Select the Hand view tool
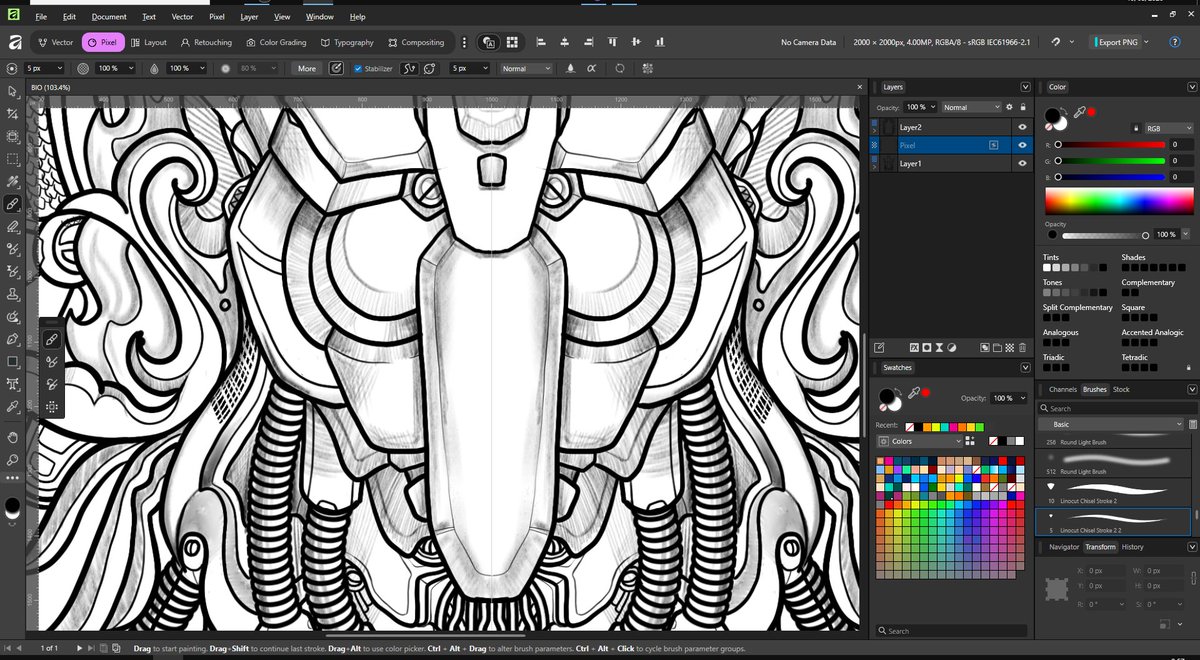This screenshot has height=660, width=1200. [x=13, y=437]
